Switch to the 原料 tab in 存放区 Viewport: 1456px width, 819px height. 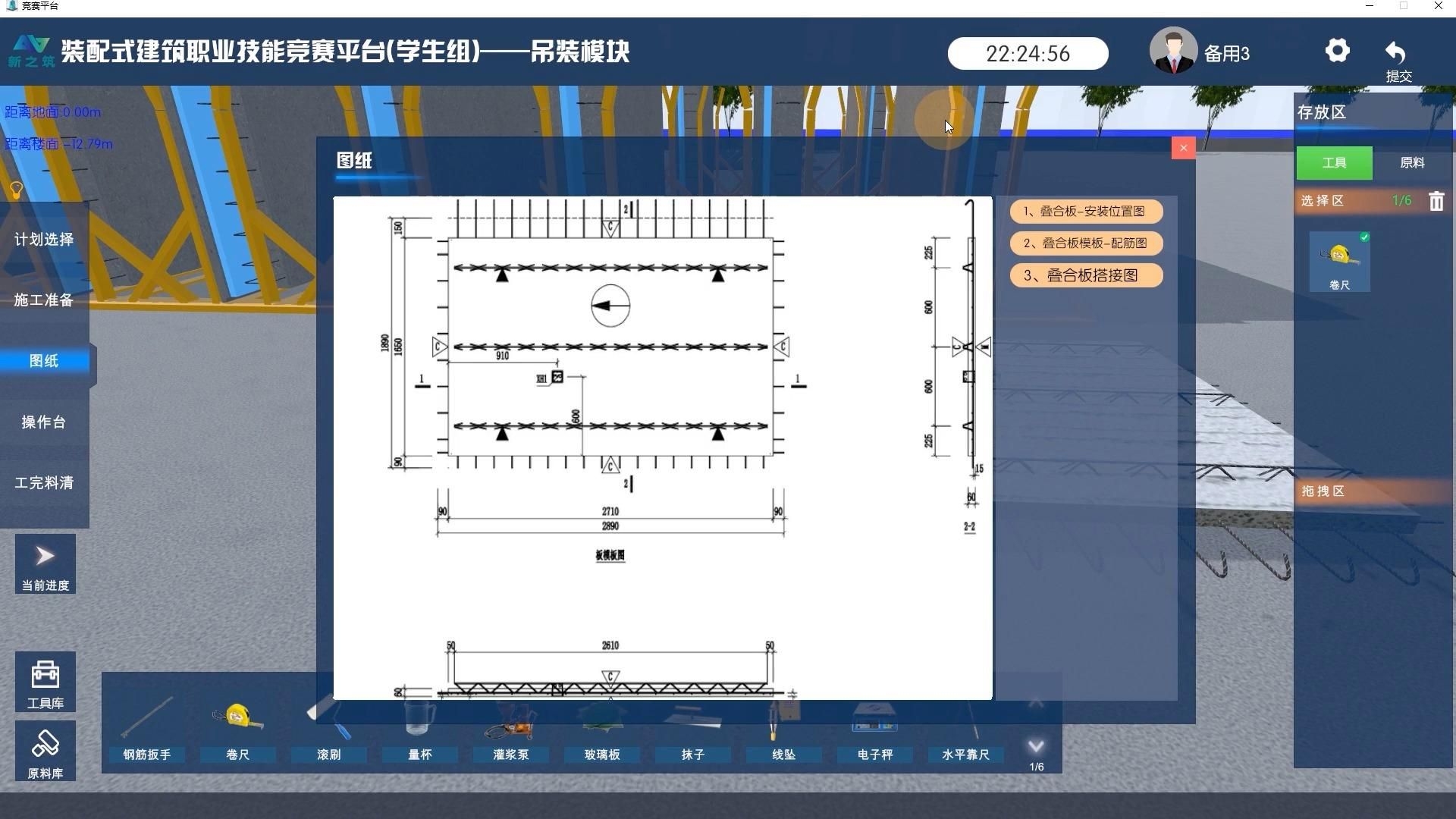[x=1411, y=163]
